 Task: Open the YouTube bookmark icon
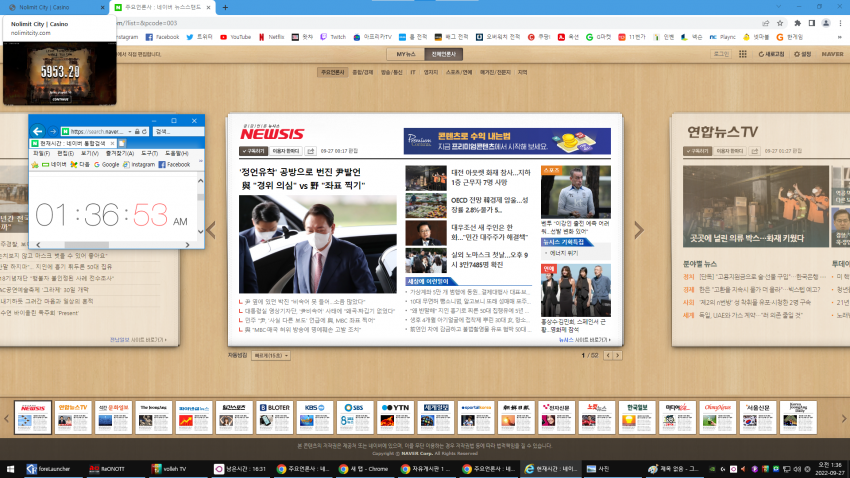point(223,37)
